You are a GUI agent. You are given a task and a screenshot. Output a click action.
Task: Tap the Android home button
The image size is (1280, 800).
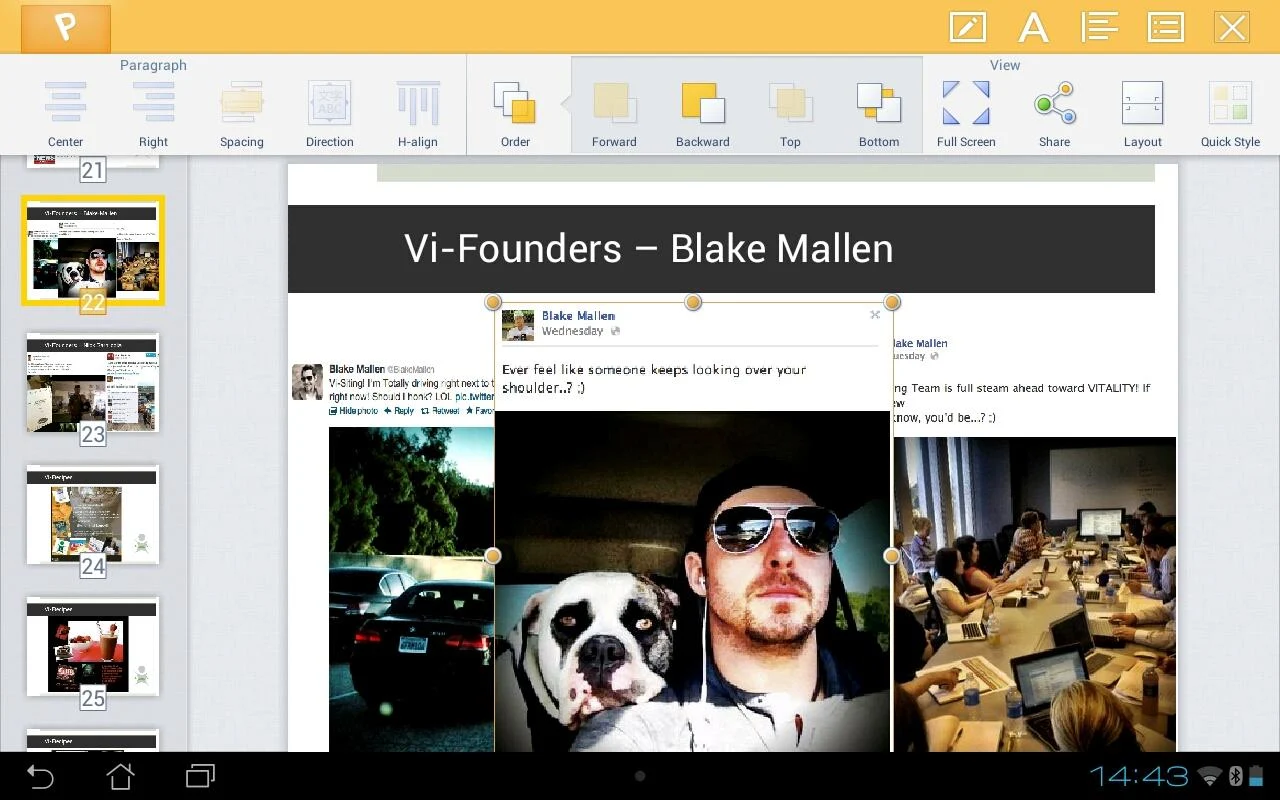point(120,776)
